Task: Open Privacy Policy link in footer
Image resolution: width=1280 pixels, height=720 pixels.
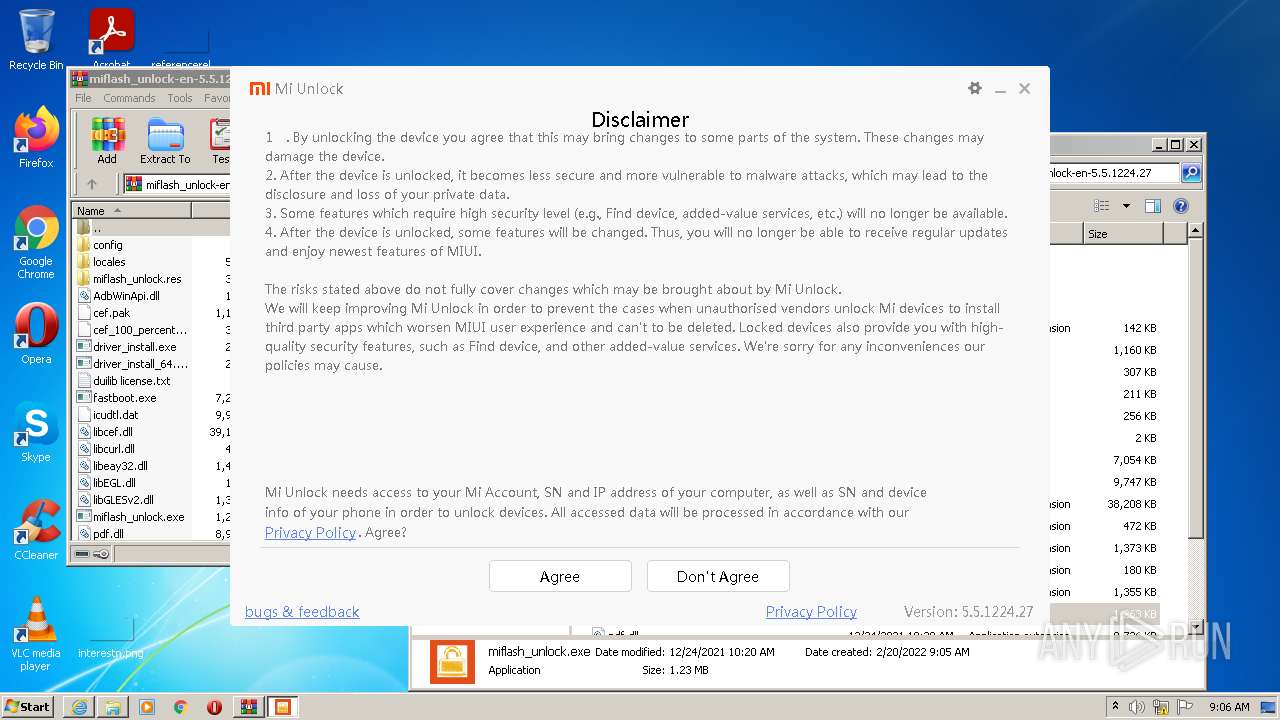Action: [811, 611]
